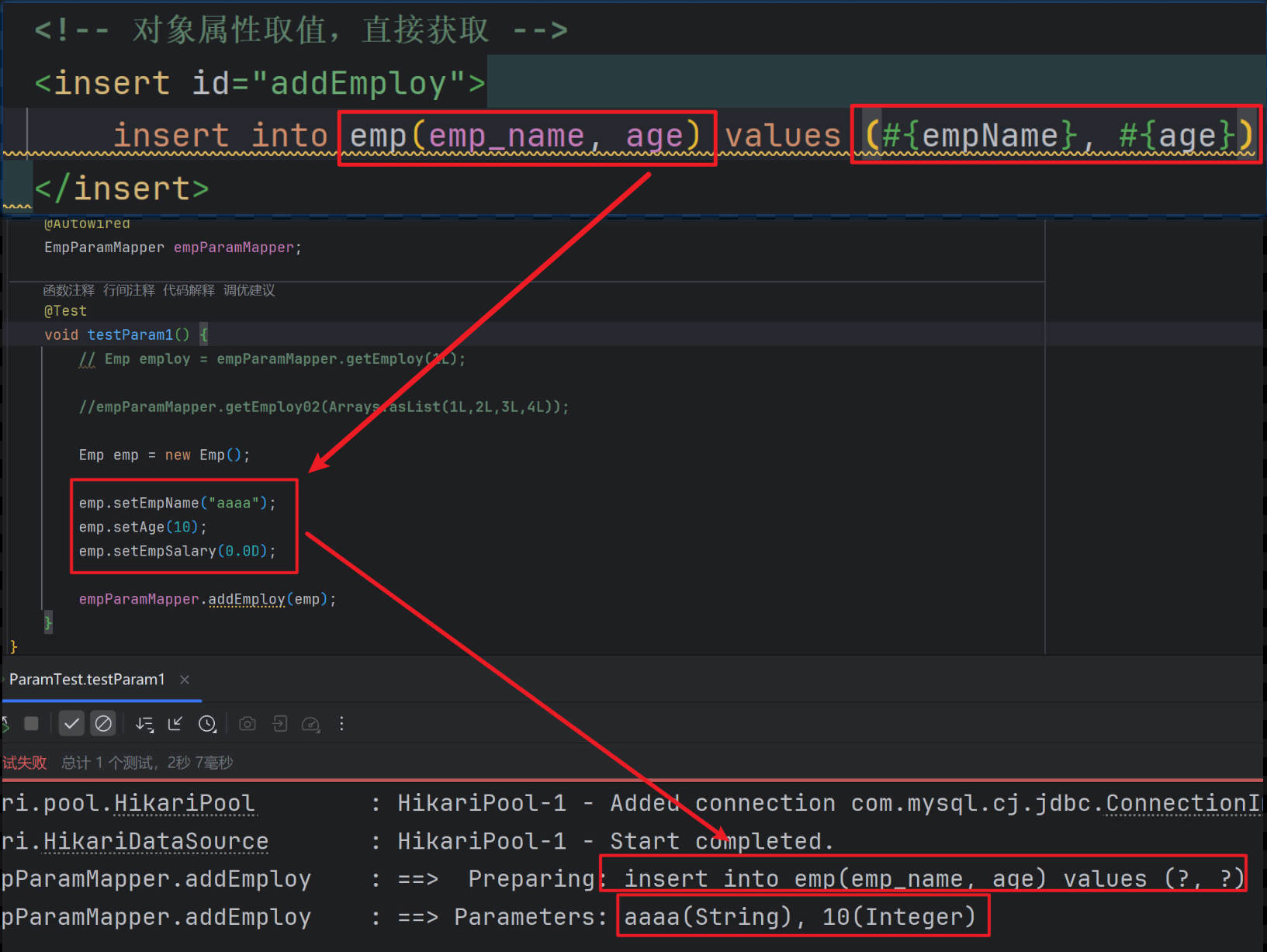This screenshot has height=952, width=1267.
Task: Click the 函数注释 code lens link
Action: 68,290
